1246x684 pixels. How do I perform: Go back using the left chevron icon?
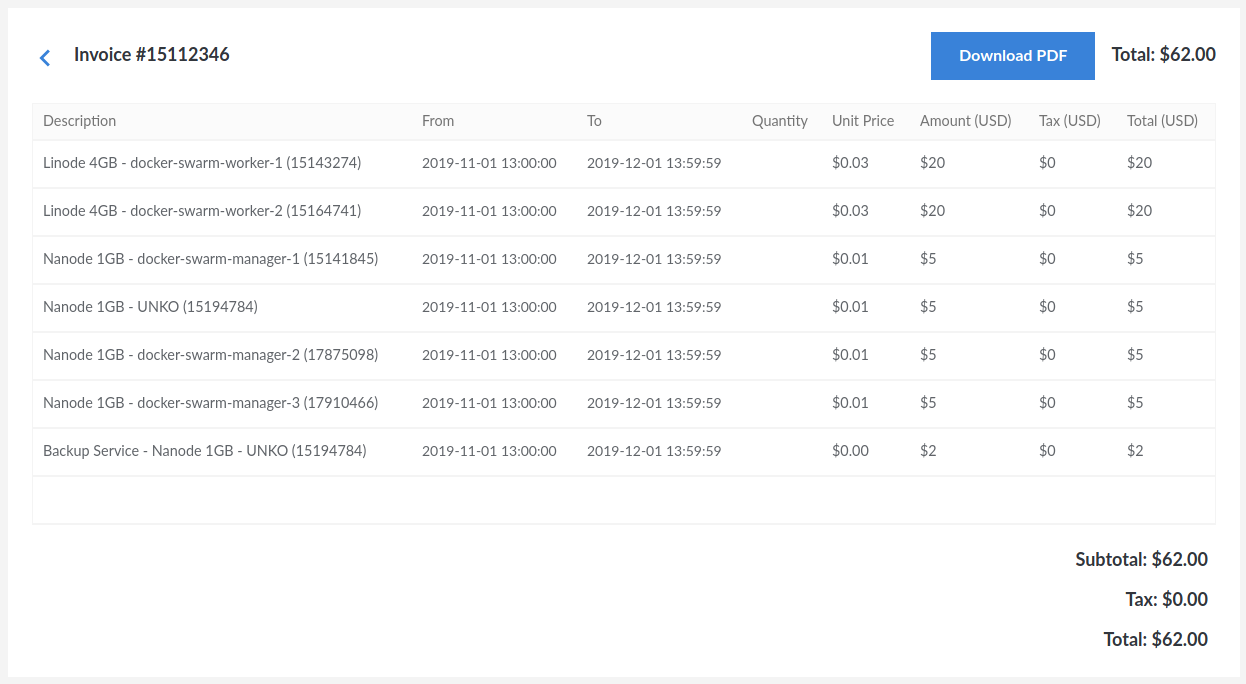[x=45, y=58]
